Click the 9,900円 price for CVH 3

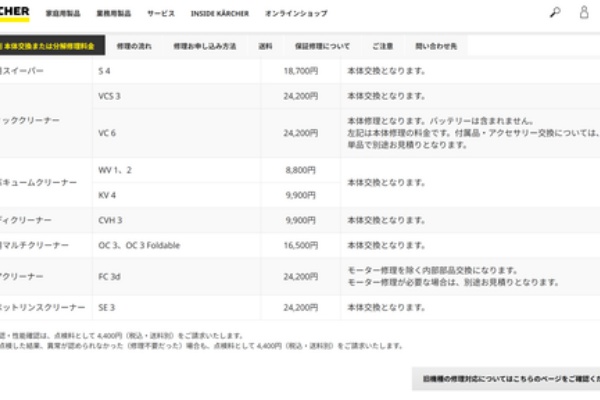[301, 220]
